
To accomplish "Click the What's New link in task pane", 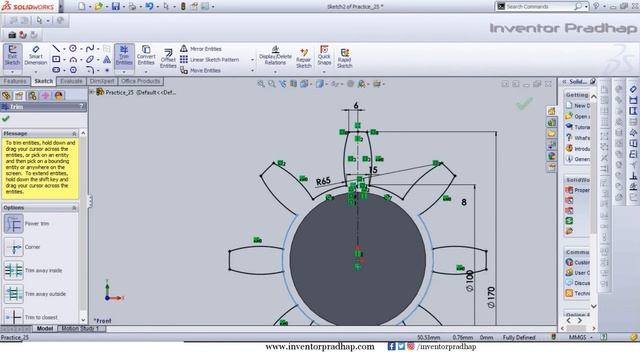I will coord(577,138).
